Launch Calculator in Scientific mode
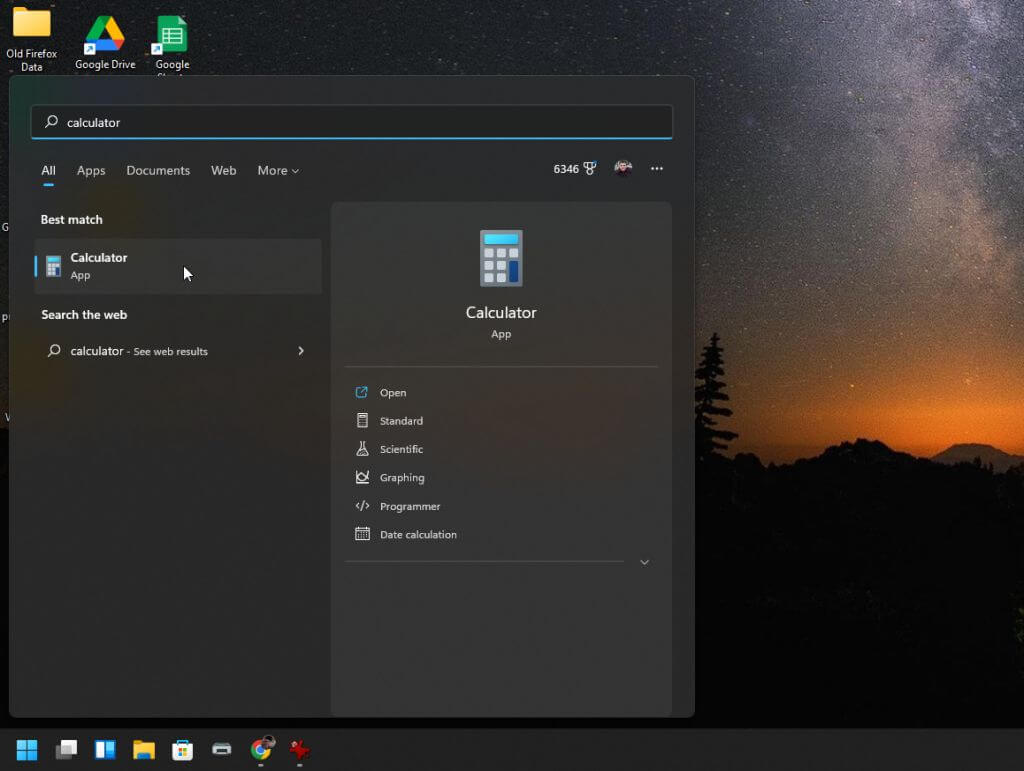 (x=401, y=450)
